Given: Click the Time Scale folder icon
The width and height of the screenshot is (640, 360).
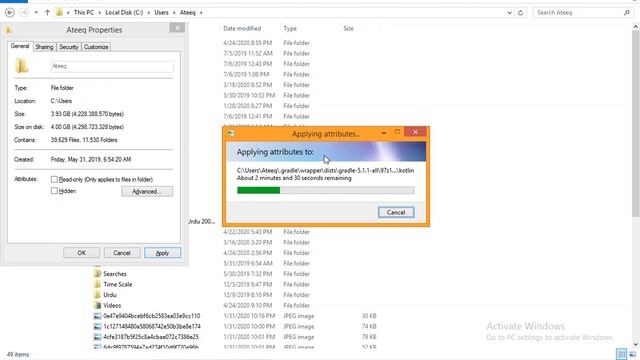Looking at the screenshot, I should coord(97,284).
